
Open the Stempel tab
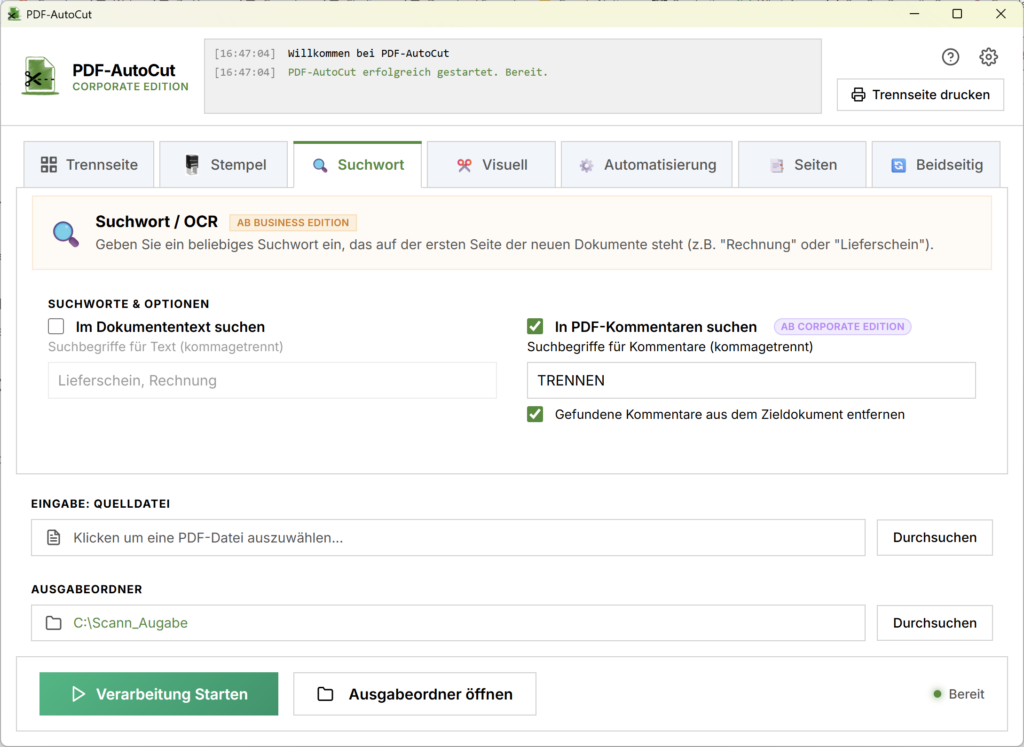[x=223, y=165]
